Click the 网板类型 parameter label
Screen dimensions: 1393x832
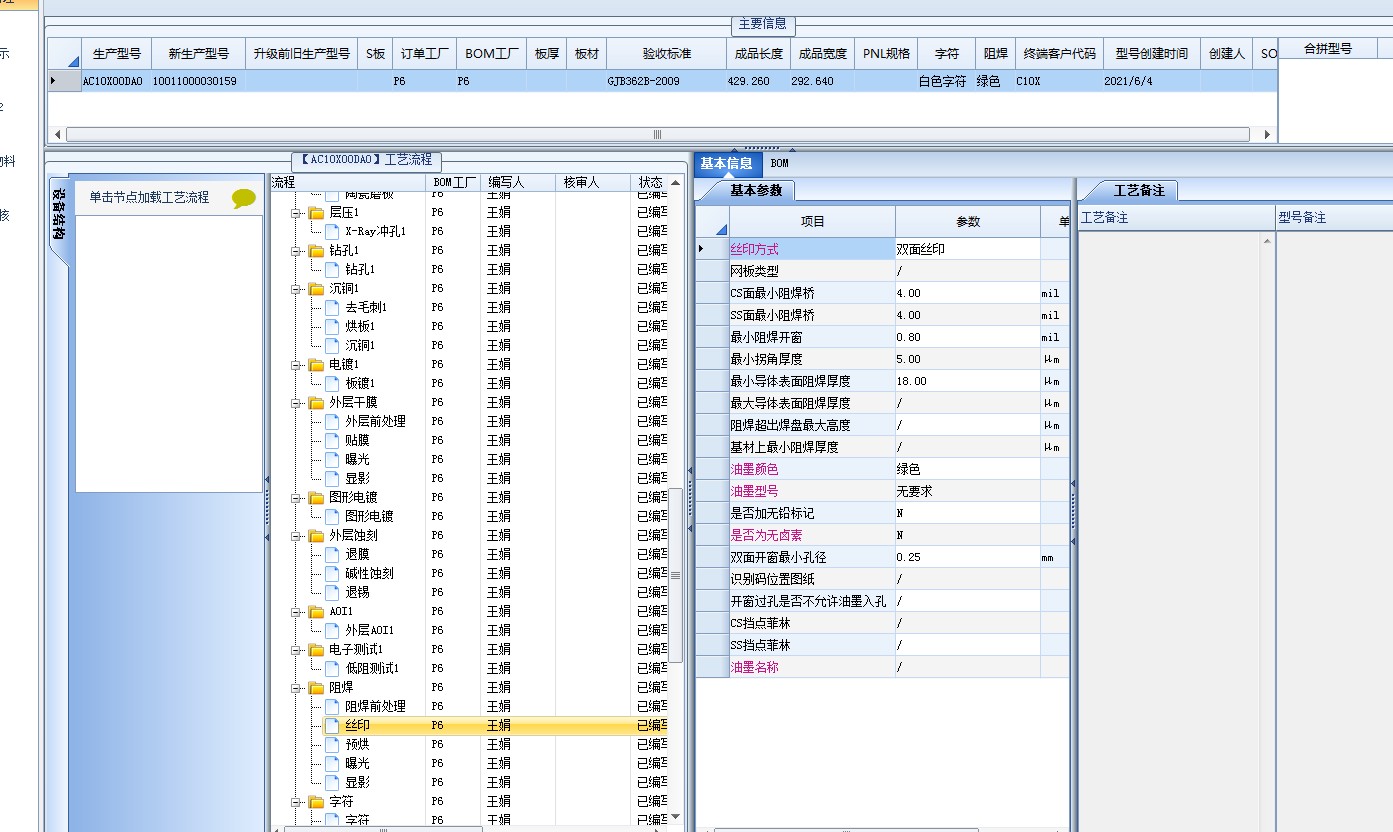[x=755, y=271]
